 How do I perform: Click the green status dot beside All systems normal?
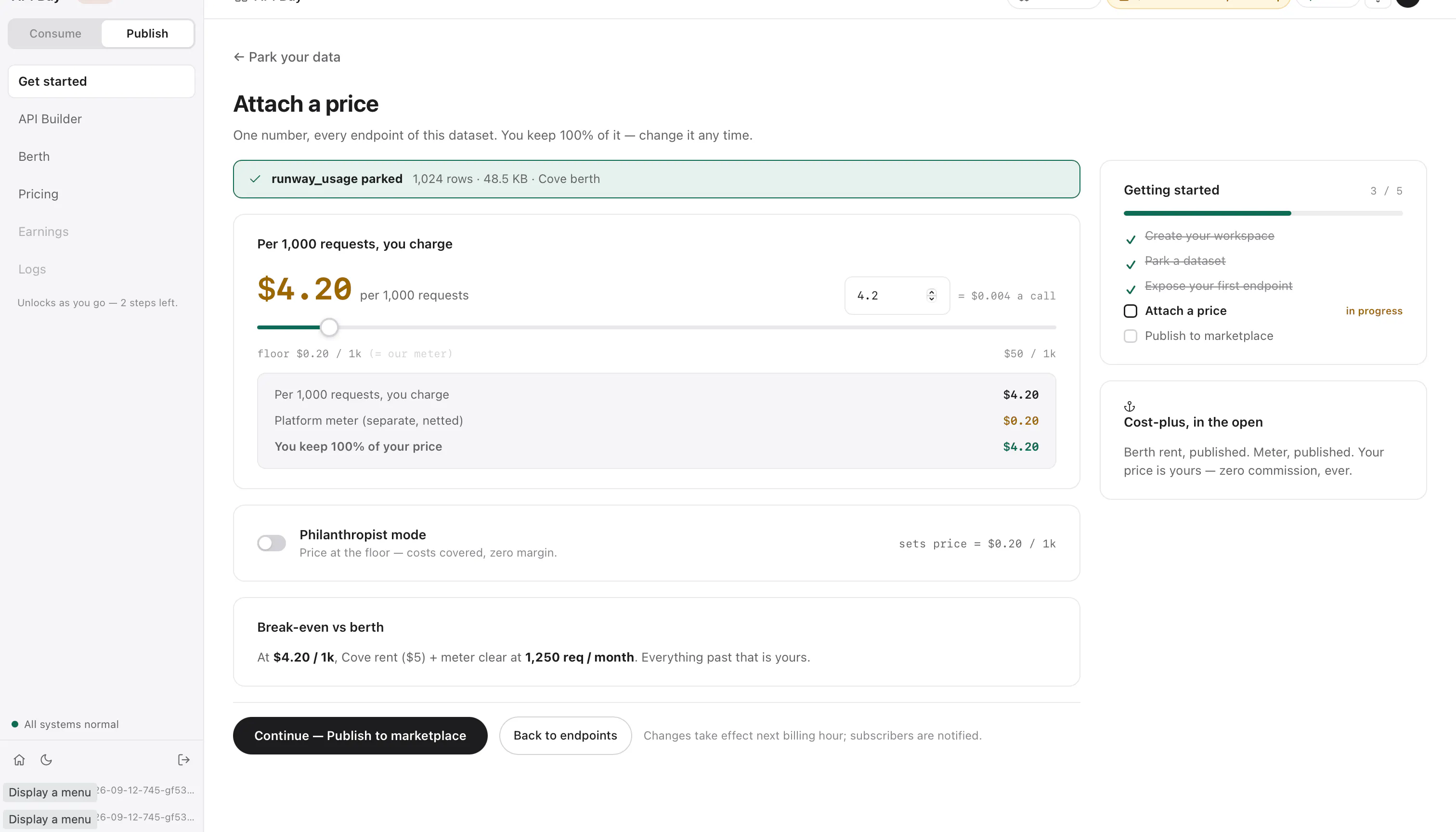(15, 724)
